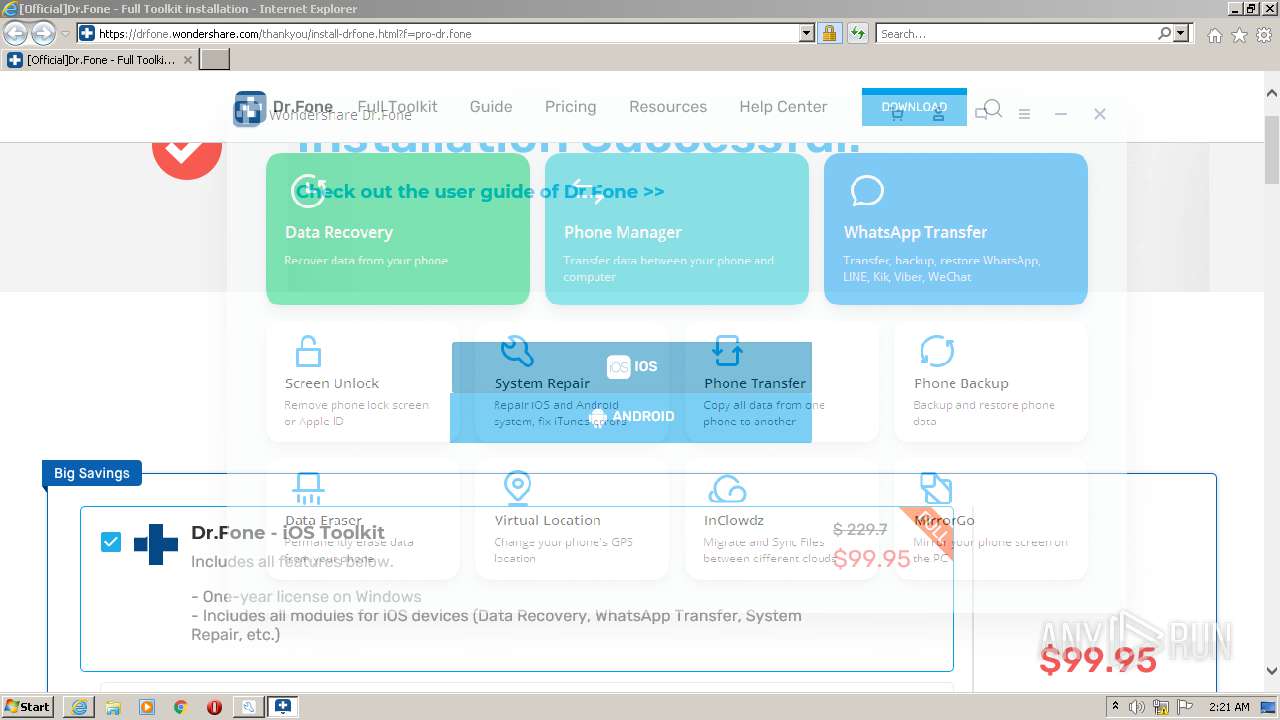The width and height of the screenshot is (1280, 720).
Task: Open the Resources menu item
Action: [668, 107]
